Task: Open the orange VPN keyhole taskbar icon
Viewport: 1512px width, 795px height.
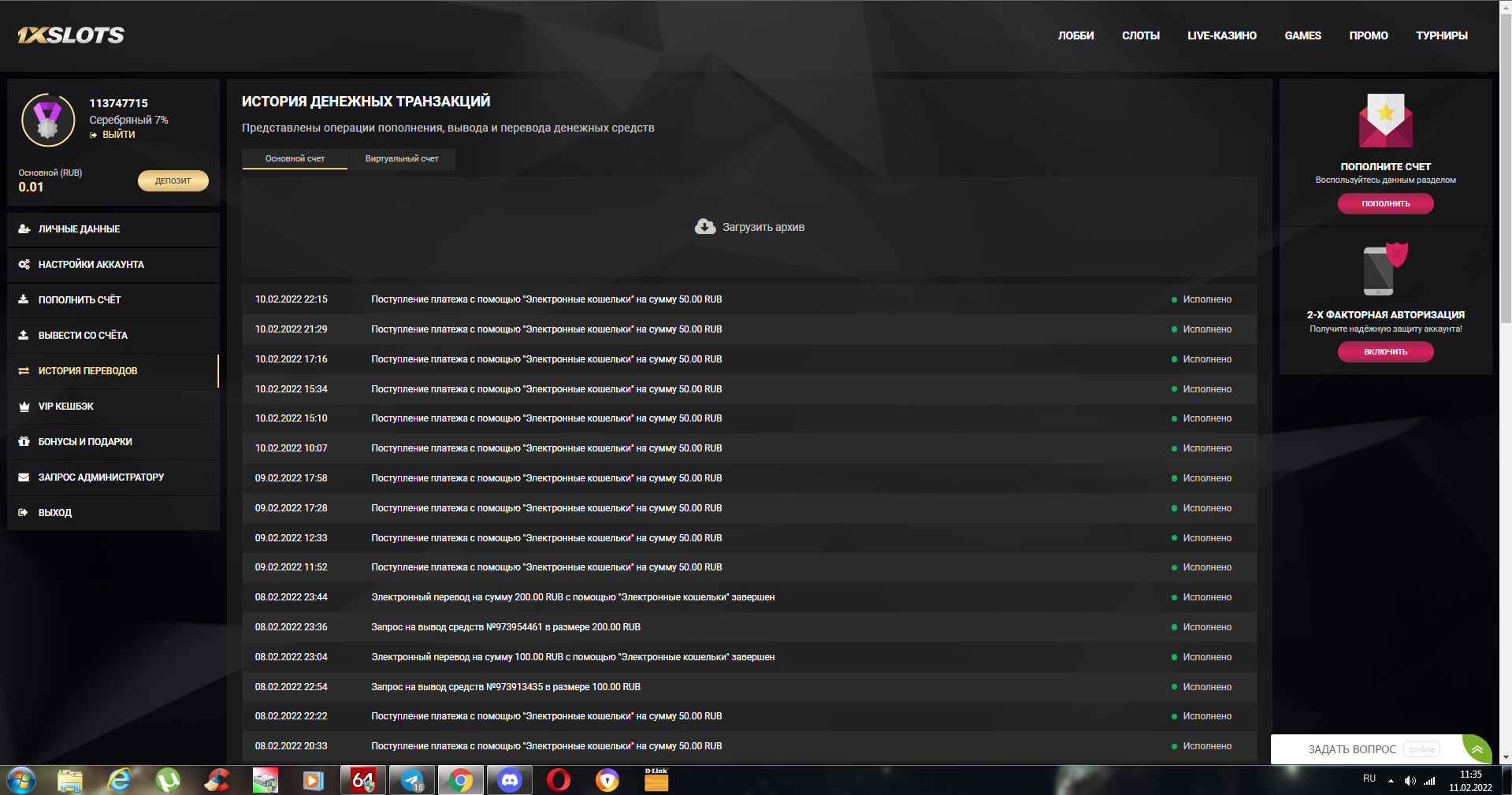Action: pos(607,781)
